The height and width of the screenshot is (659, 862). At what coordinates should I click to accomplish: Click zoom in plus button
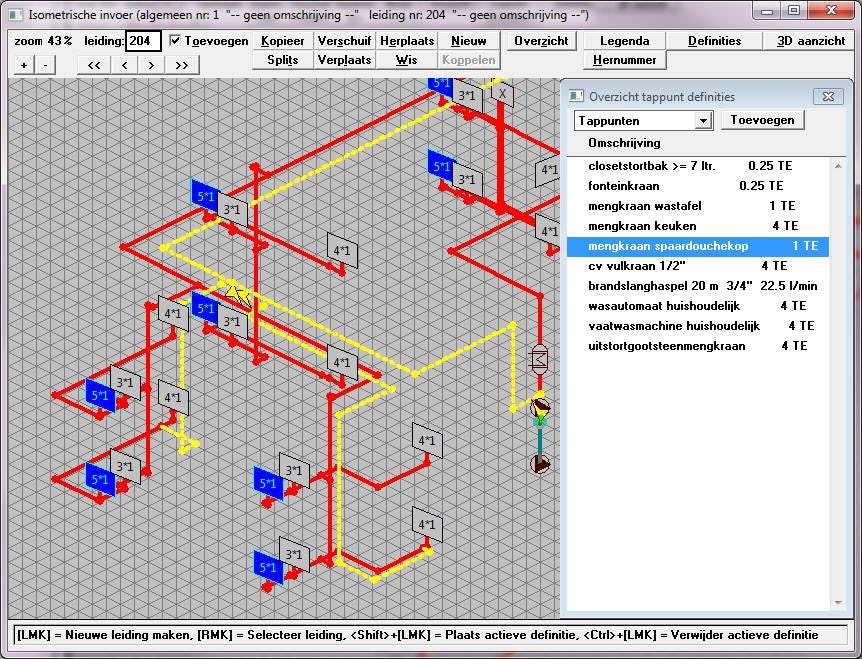click(24, 64)
